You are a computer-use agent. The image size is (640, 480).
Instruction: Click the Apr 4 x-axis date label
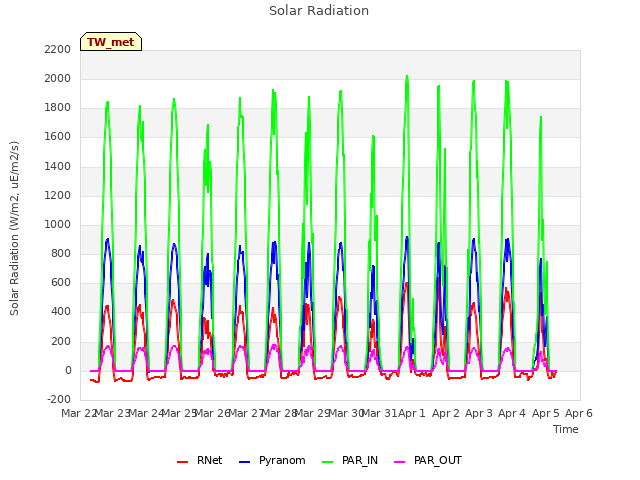pyautogui.click(x=512, y=413)
